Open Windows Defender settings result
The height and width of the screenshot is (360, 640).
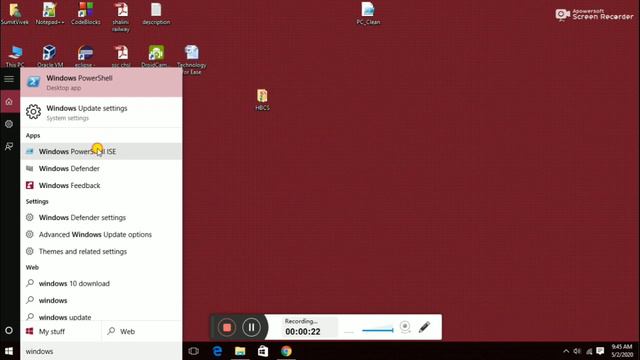(x=101, y=218)
